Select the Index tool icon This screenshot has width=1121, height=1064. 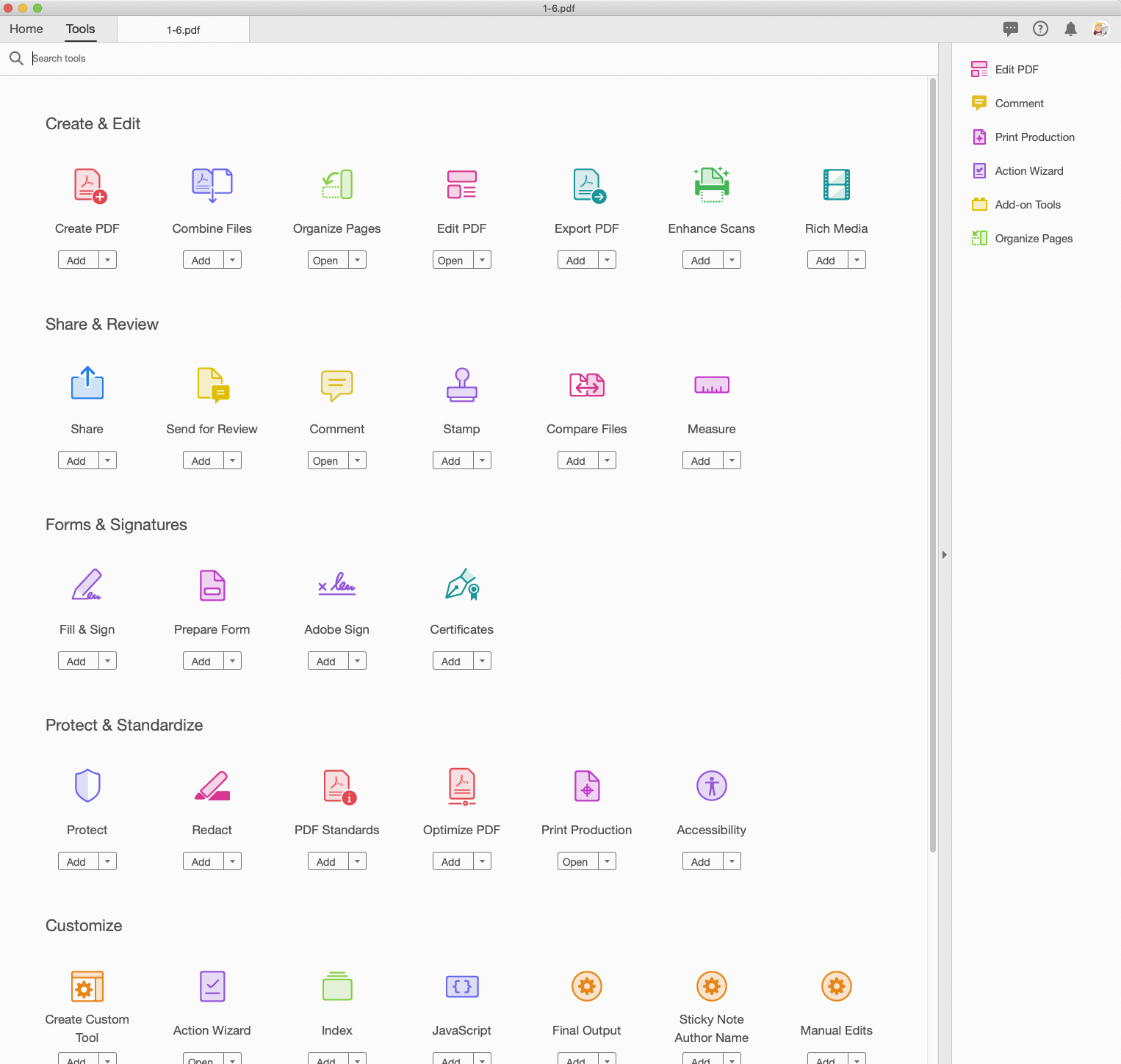tap(337, 986)
